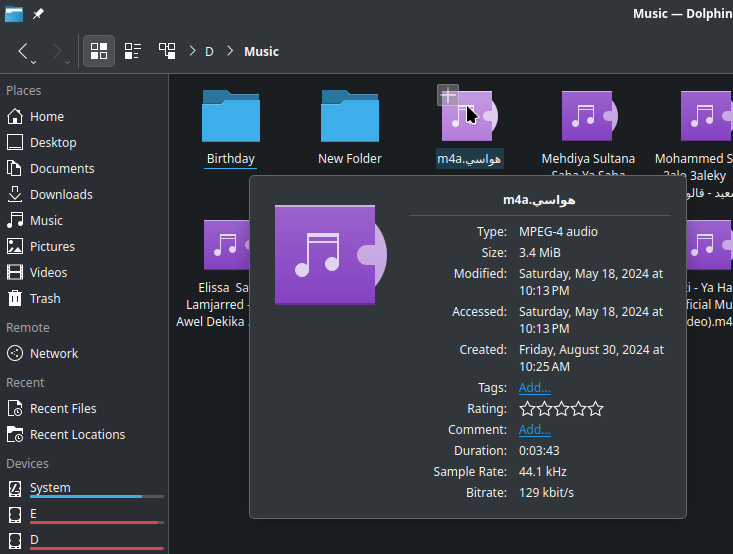Open Network under Remote

point(84,353)
